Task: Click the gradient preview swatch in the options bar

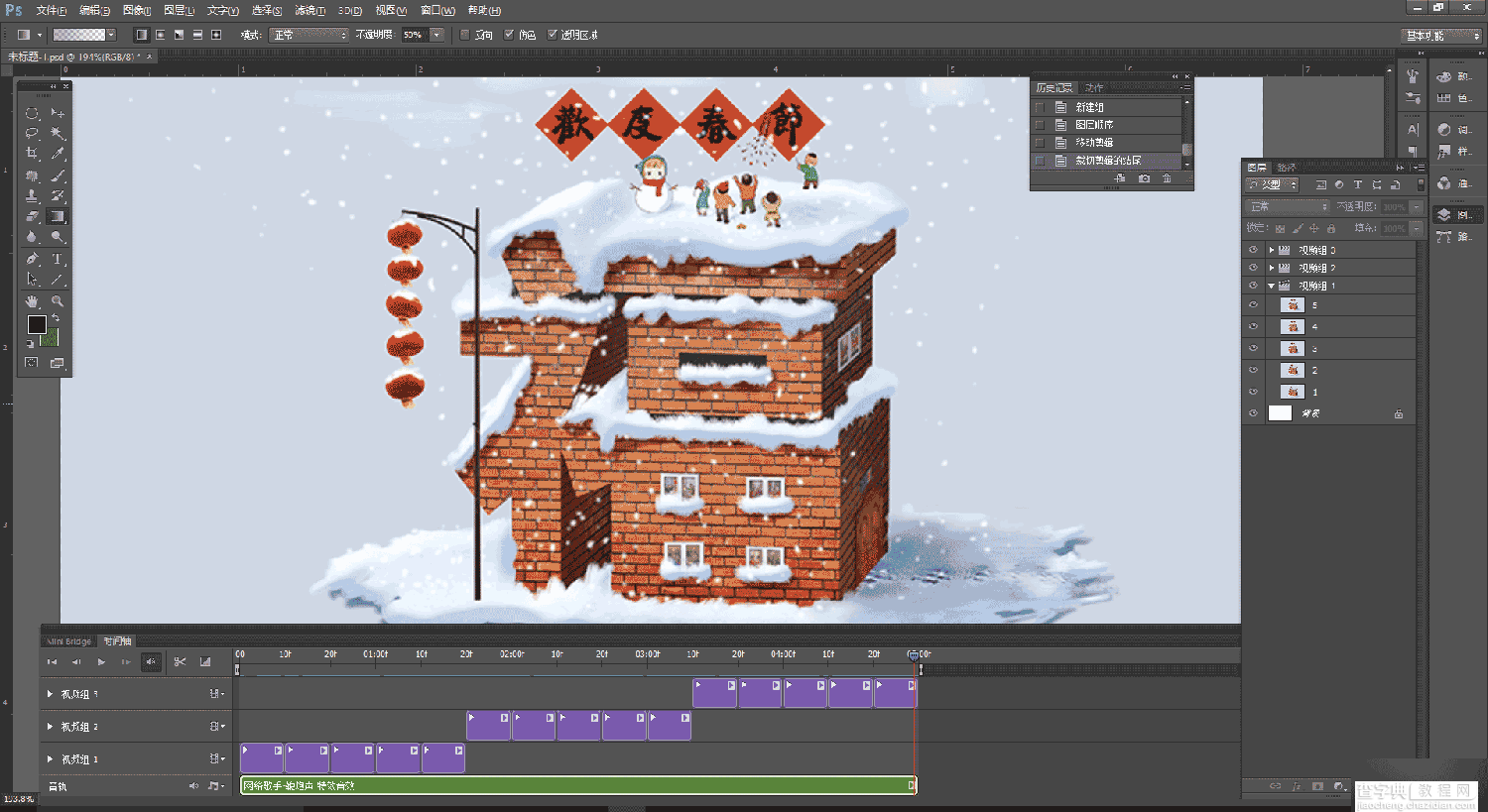Action: coord(78,35)
